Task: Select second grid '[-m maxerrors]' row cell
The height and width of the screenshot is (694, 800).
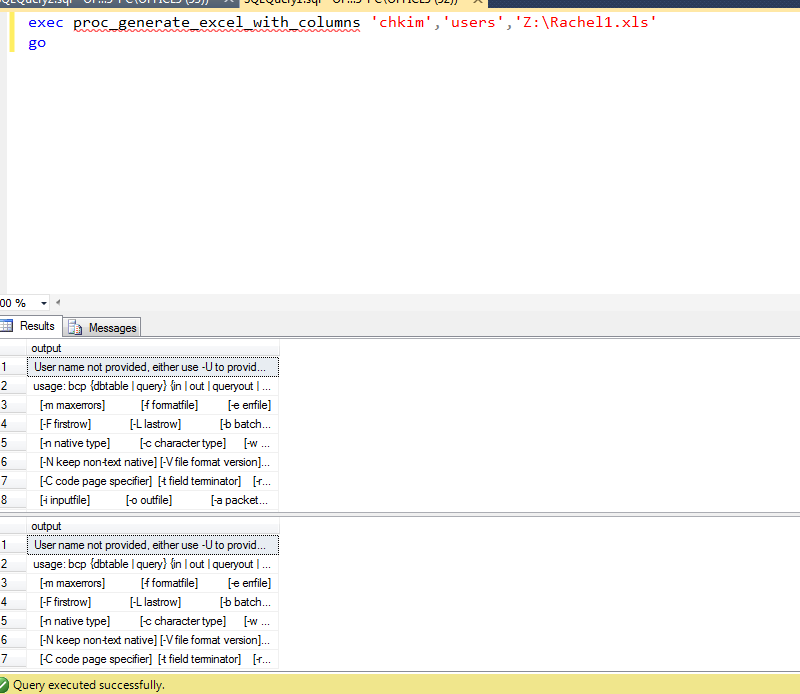Action: (x=153, y=583)
